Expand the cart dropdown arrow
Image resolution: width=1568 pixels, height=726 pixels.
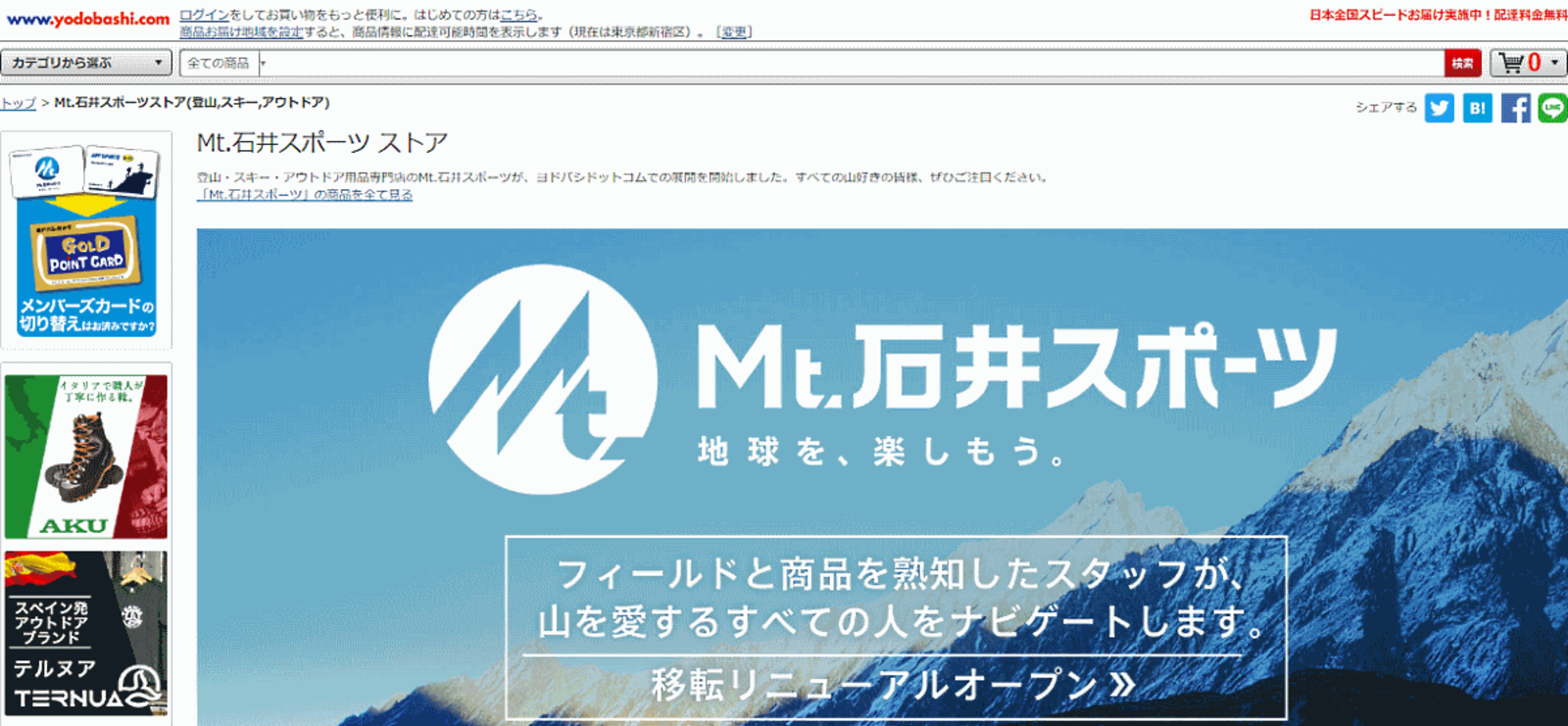(x=1554, y=63)
